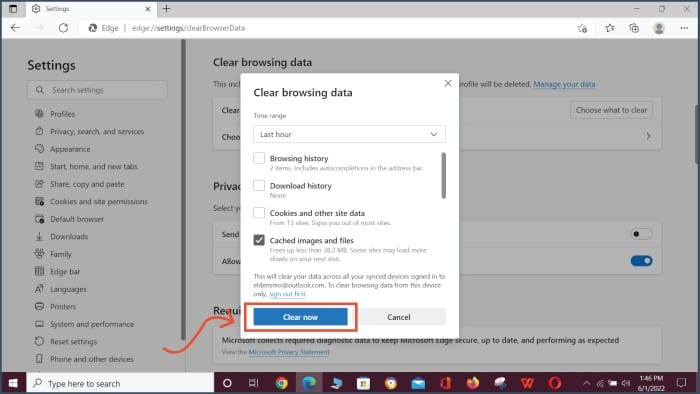Image resolution: width=700 pixels, height=394 pixels.
Task: Launch Opera from the taskbar
Action: coord(555,383)
